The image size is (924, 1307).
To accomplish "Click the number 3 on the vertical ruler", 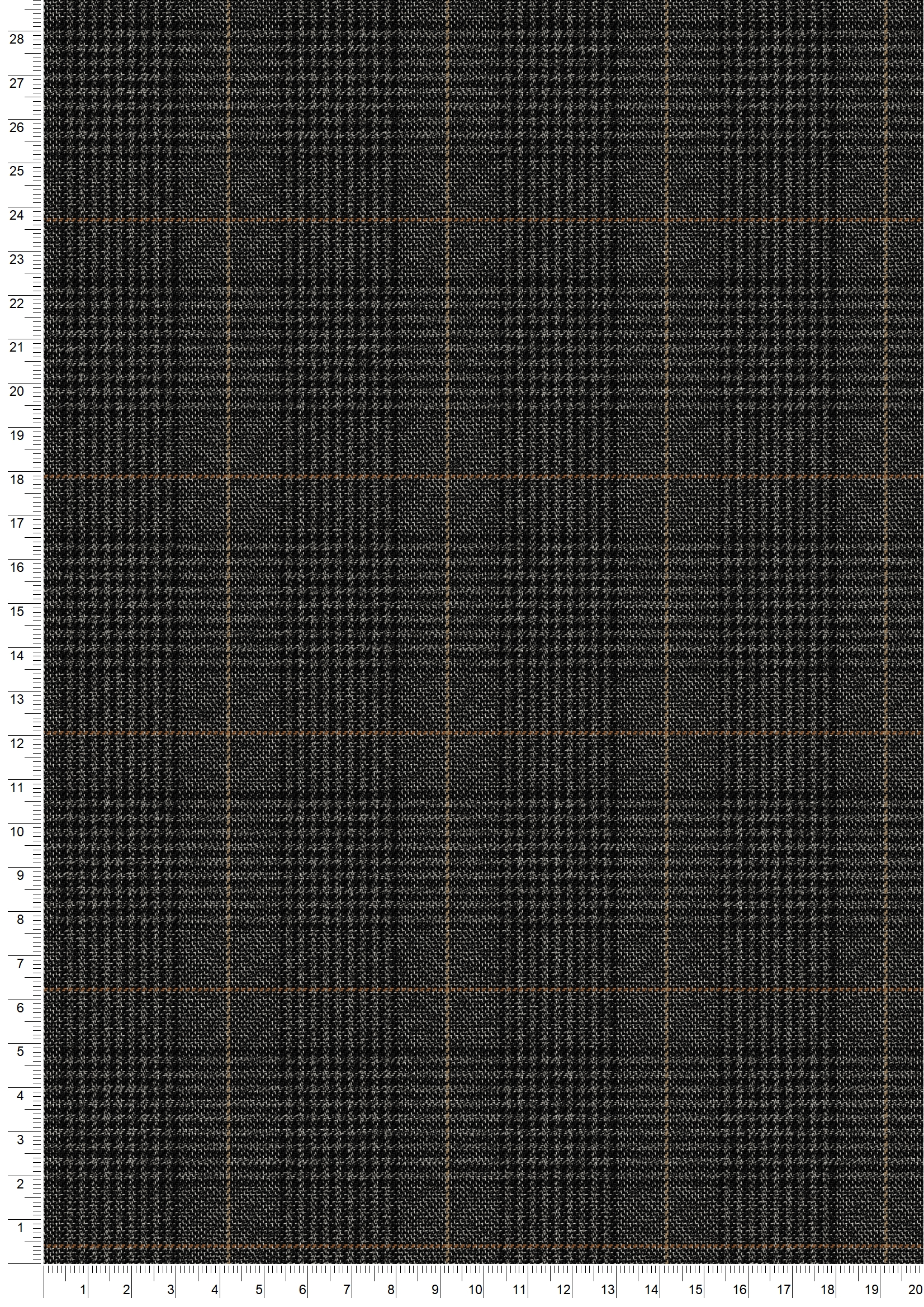I will pyautogui.click(x=21, y=1139).
